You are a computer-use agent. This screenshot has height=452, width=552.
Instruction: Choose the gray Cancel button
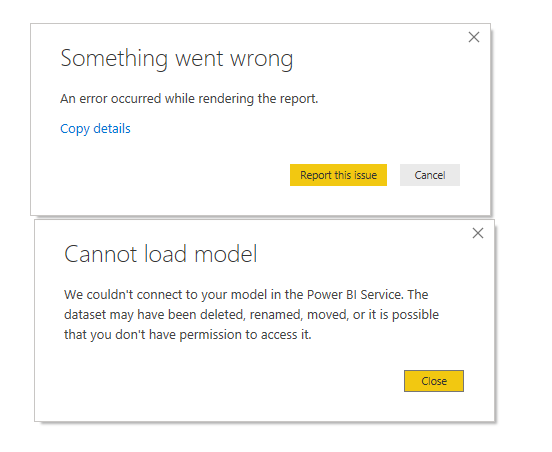point(430,175)
